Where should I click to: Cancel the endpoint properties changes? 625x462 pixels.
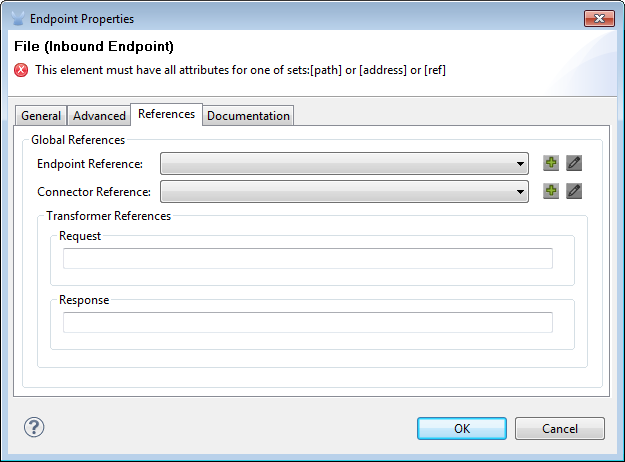[560, 429]
